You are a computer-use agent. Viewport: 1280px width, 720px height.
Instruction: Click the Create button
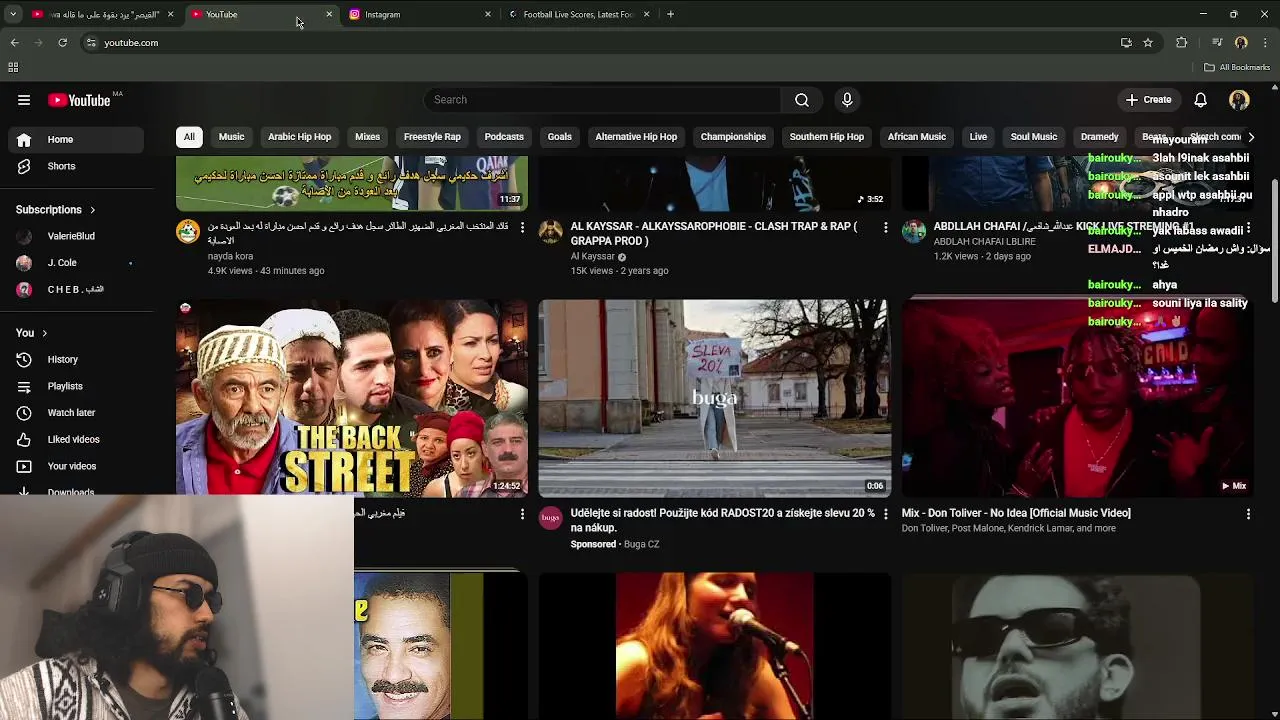click(x=1148, y=100)
